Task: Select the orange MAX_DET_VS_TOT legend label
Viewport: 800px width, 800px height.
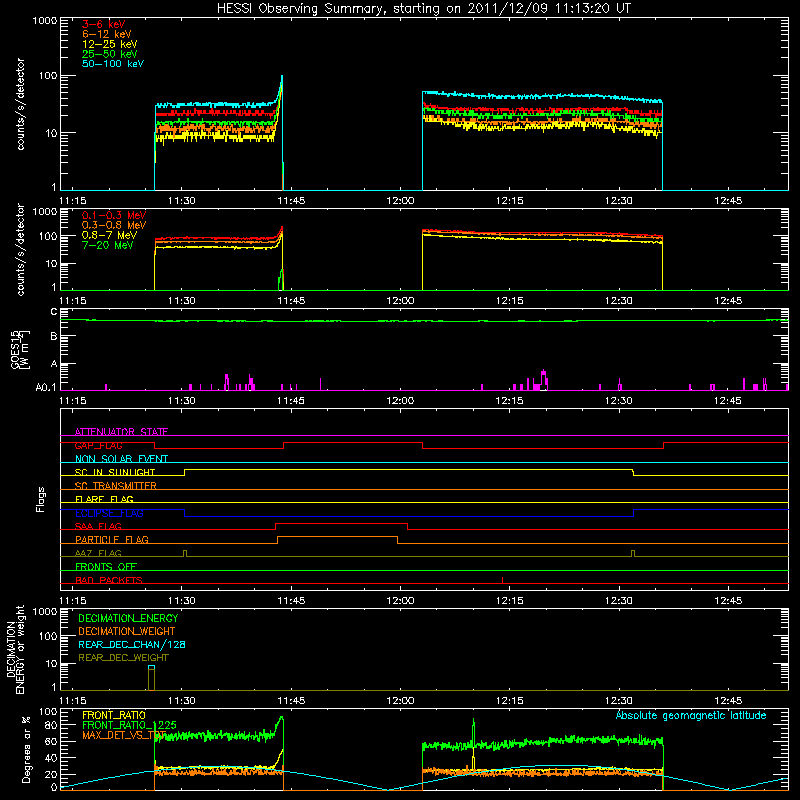Action: click(123, 735)
